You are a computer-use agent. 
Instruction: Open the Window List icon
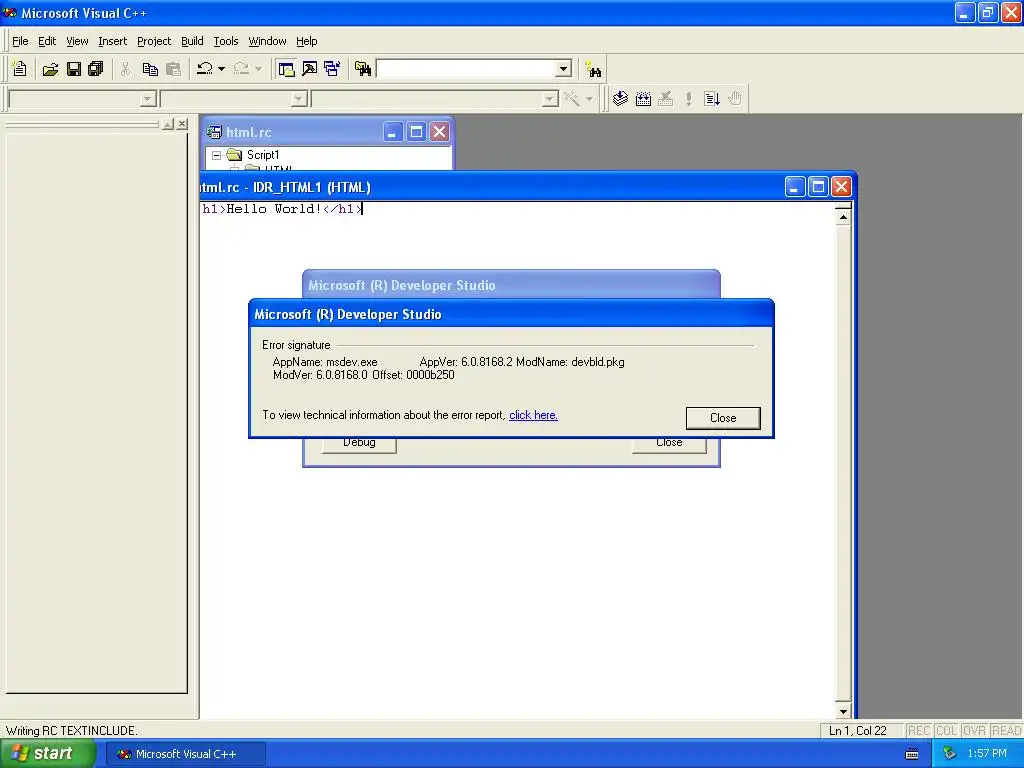point(332,69)
